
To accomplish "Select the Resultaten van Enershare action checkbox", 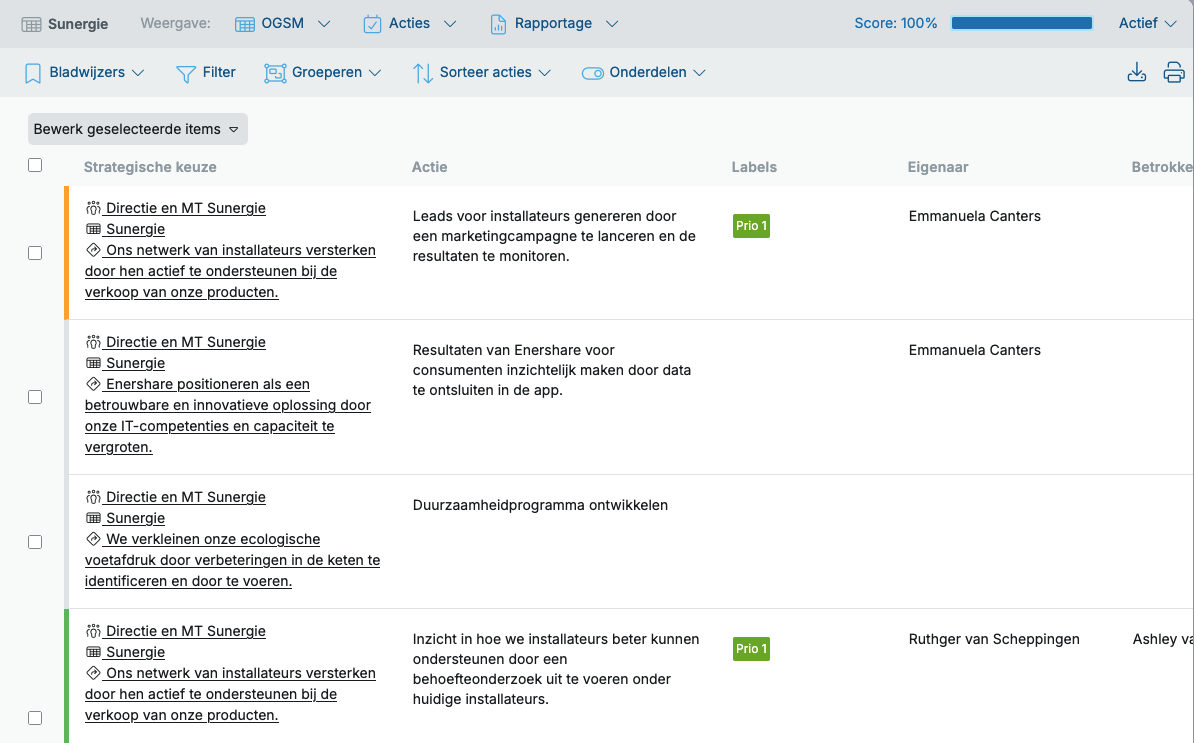I will 35,397.
